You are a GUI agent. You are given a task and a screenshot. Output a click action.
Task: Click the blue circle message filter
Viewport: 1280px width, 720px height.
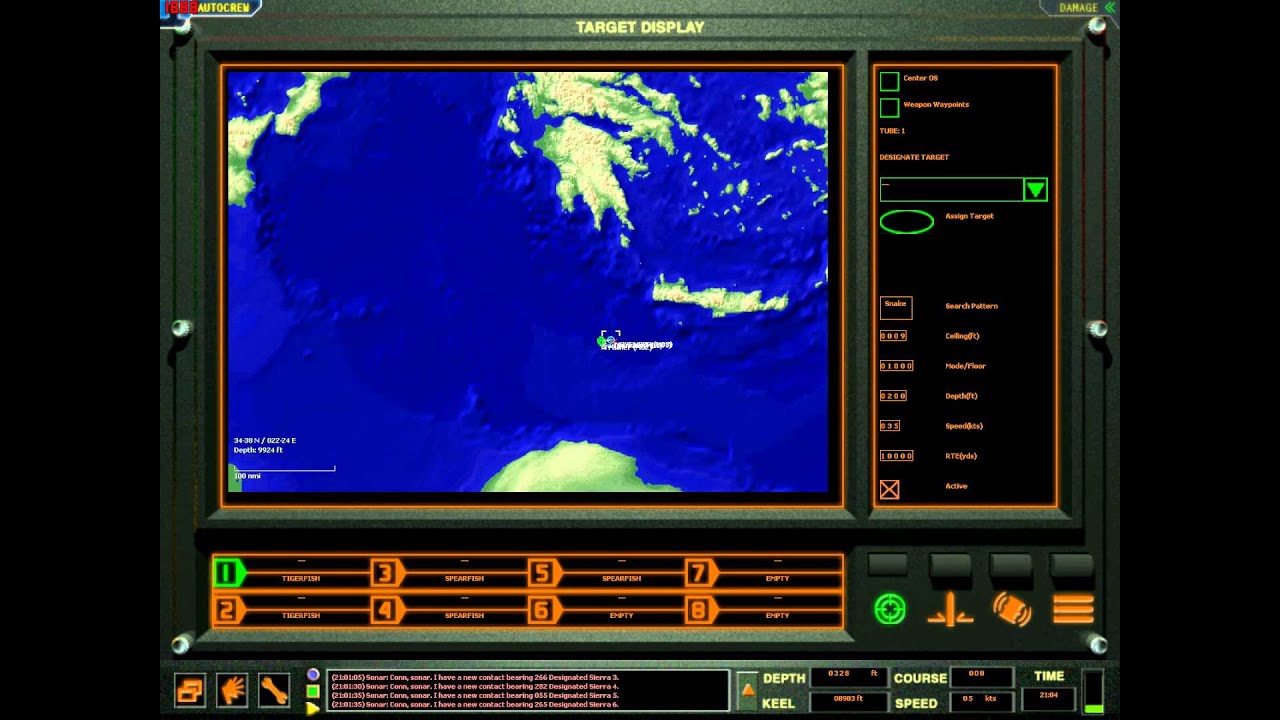[x=313, y=675]
